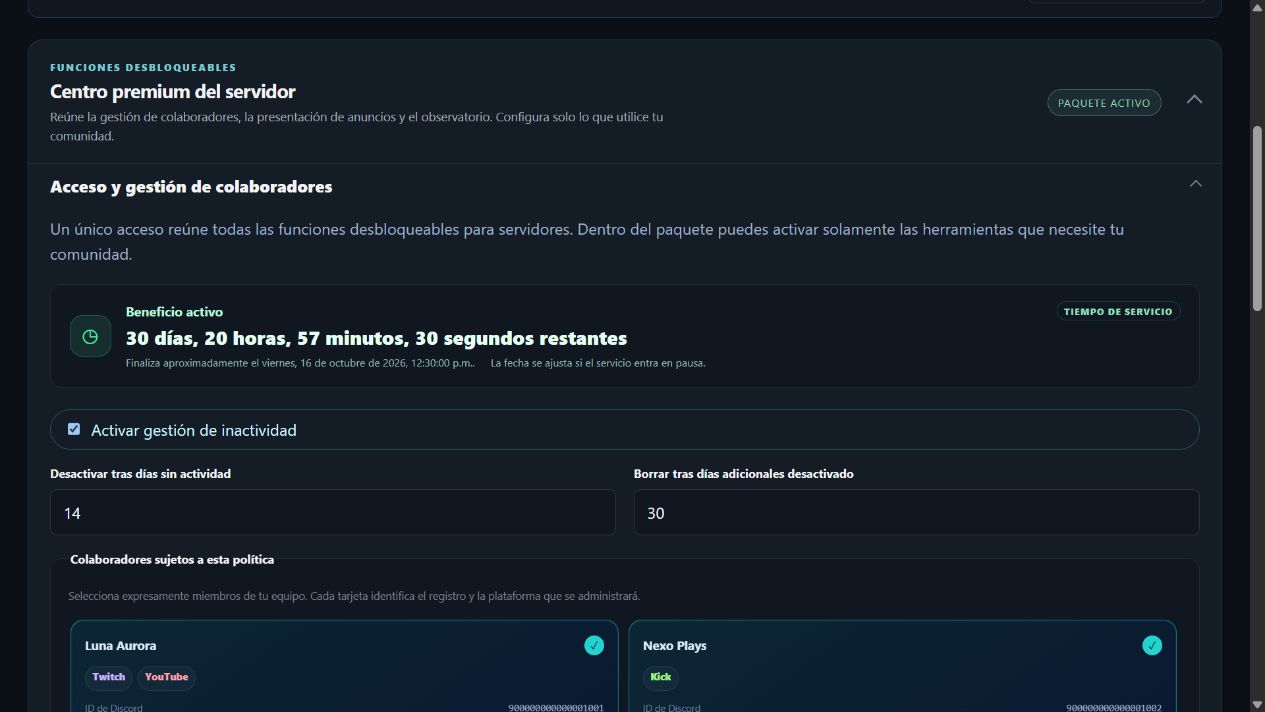The width and height of the screenshot is (1265, 712).
Task: Click 'La fecha se ajusta' pause note
Action: click(x=598, y=363)
